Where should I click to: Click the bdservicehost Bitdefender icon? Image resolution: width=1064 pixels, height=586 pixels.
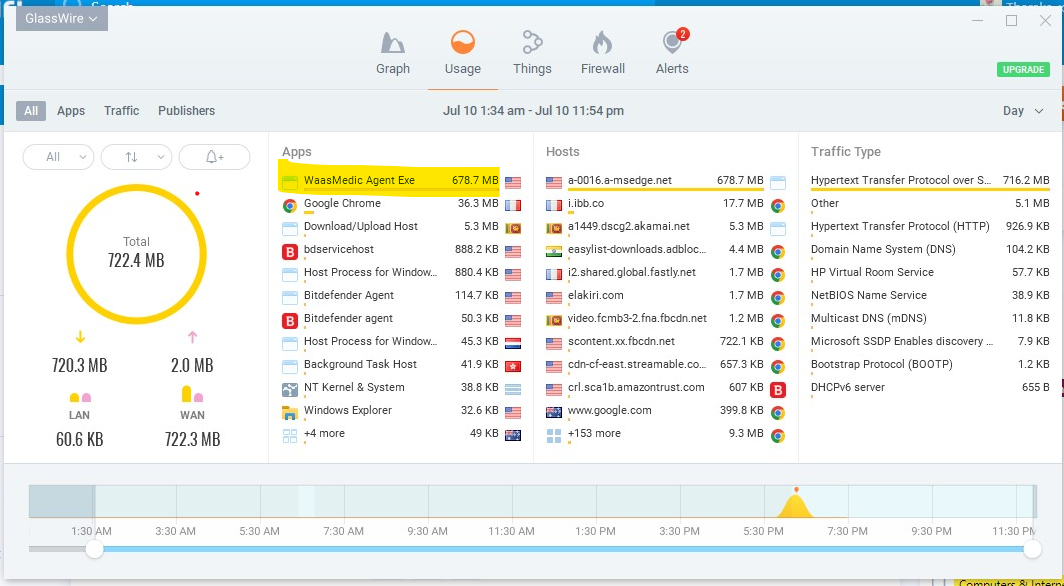(290, 250)
